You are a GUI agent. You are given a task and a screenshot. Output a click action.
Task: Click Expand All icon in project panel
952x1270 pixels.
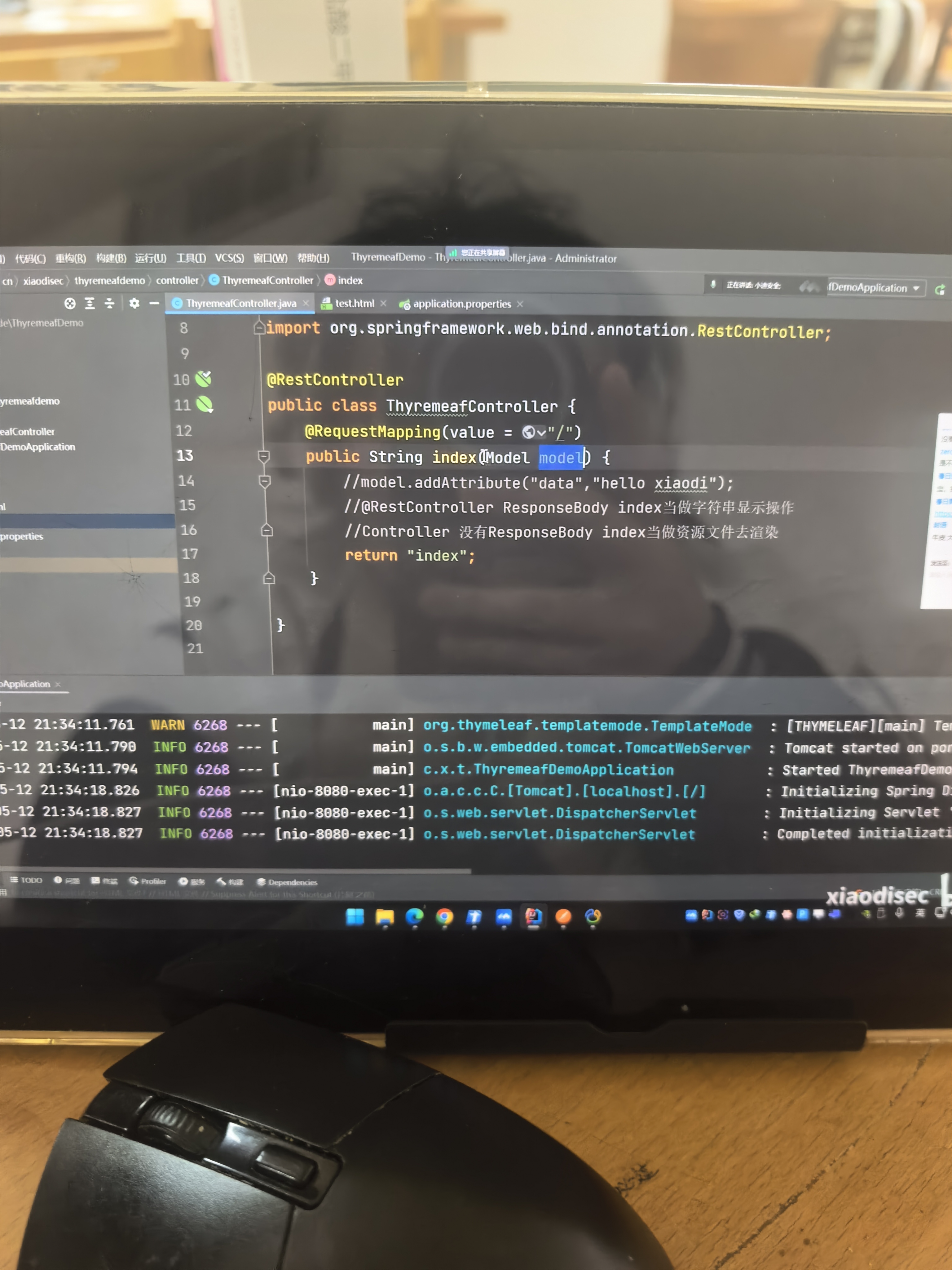(x=90, y=303)
